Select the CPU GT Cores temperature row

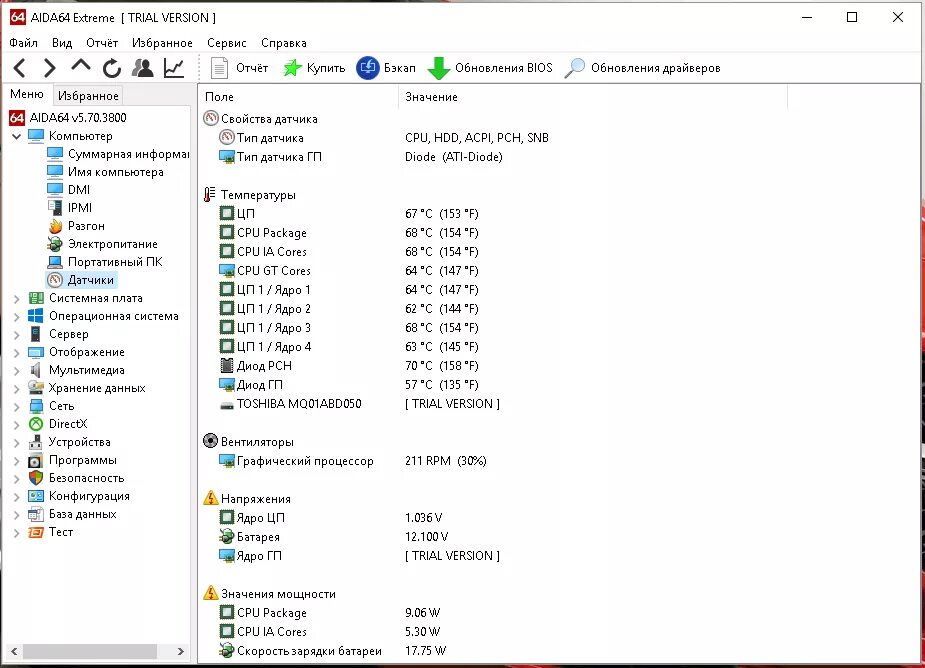coord(348,270)
